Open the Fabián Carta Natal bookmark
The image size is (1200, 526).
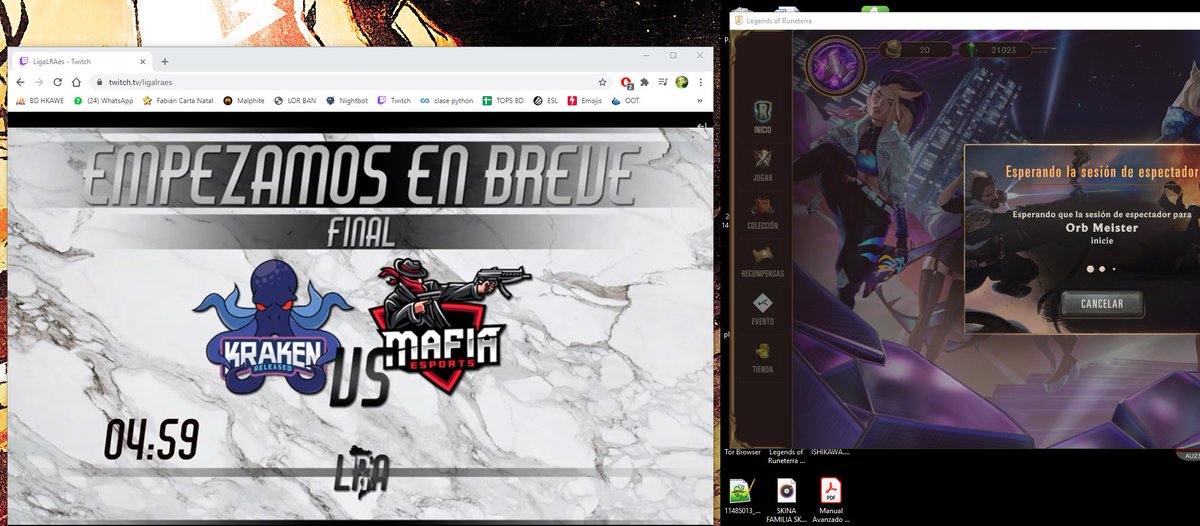click(178, 101)
